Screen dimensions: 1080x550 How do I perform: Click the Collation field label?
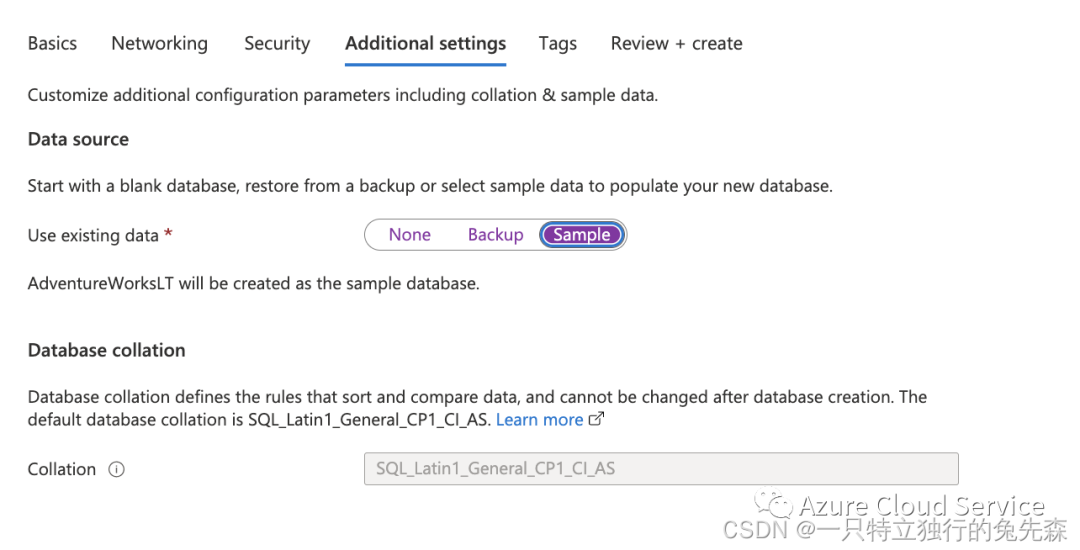[x=62, y=470]
